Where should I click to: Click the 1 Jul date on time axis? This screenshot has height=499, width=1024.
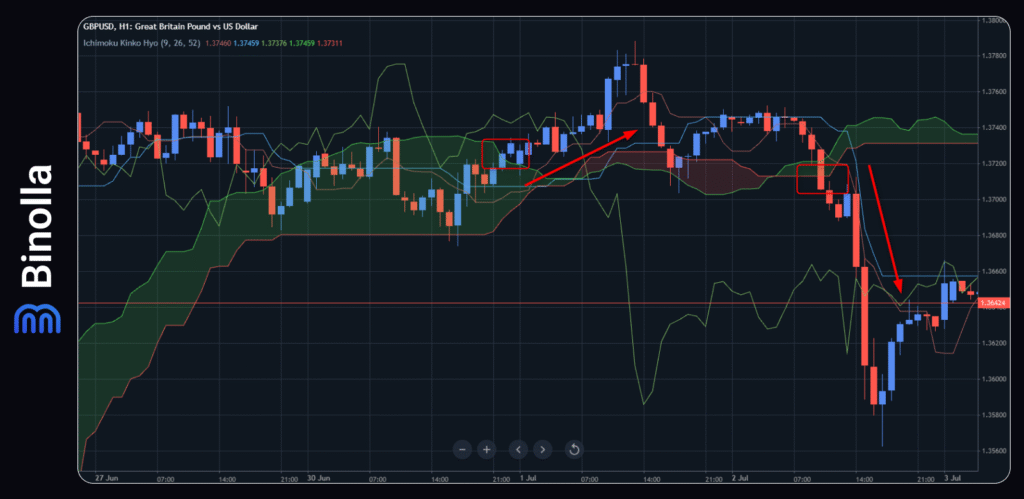(529, 479)
